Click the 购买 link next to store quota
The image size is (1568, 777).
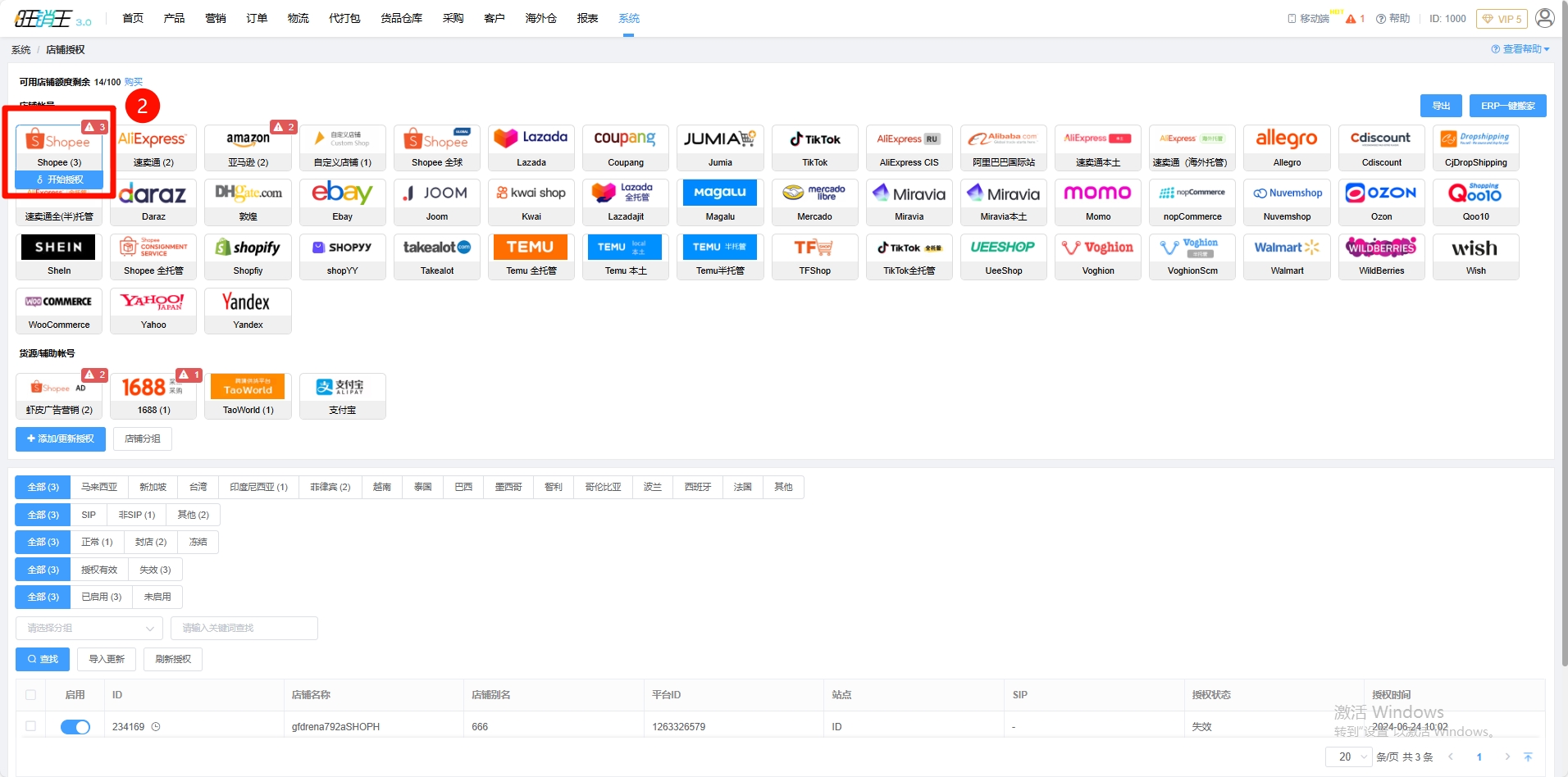[134, 82]
